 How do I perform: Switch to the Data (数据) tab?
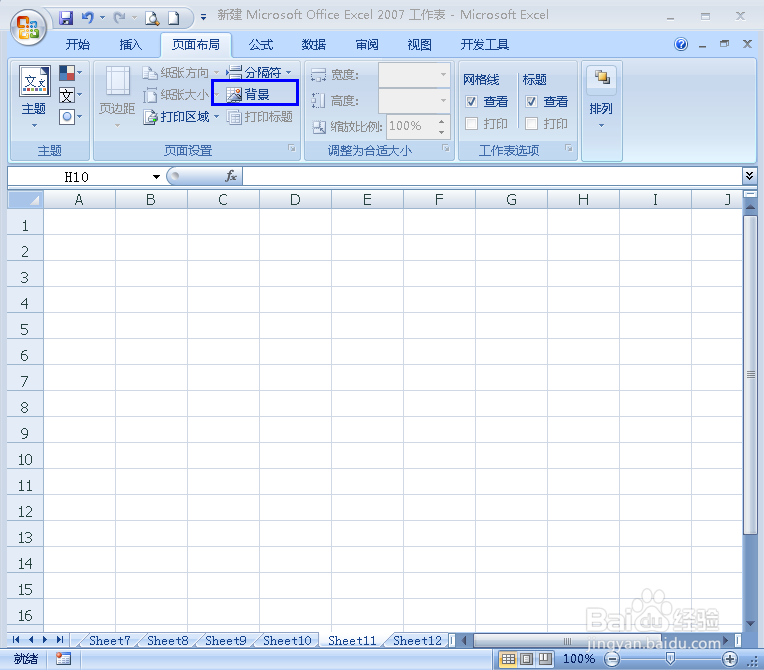pos(314,45)
